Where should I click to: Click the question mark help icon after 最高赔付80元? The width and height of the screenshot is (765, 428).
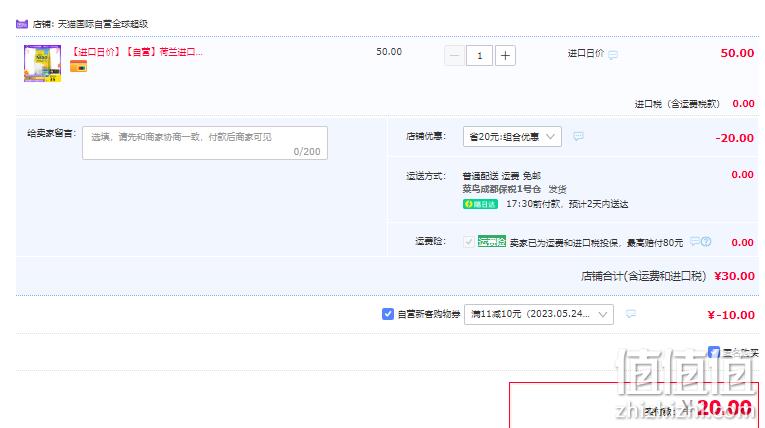706,242
